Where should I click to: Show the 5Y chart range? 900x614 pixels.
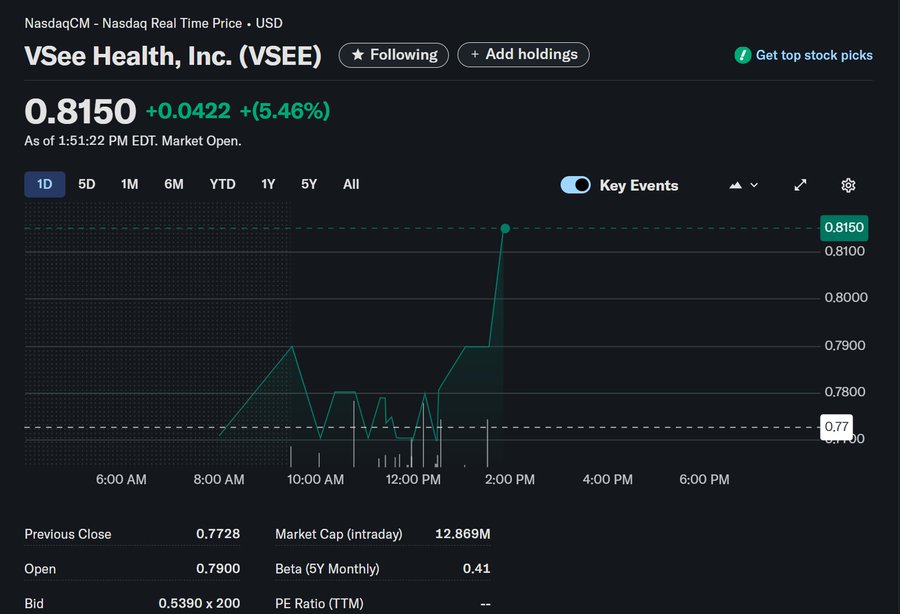point(309,184)
